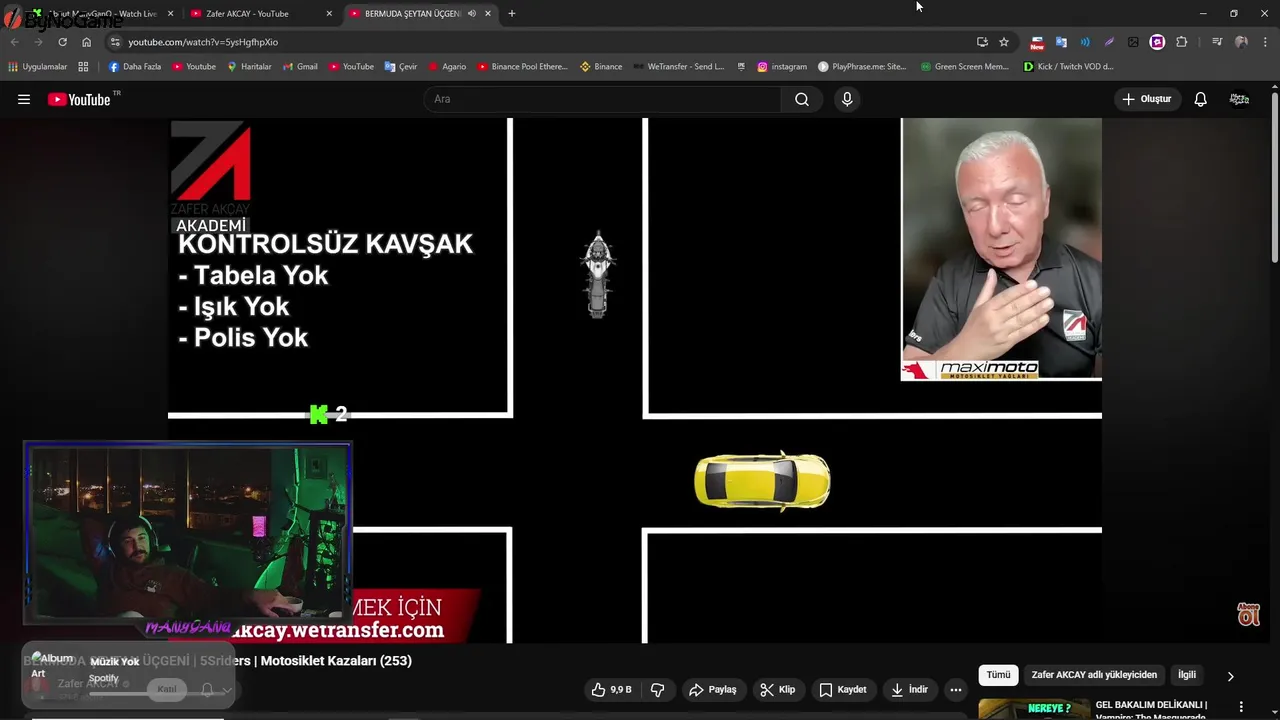The height and width of the screenshot is (720, 1280).
Task: Open the Binance Pool Ethere... bookmark
Action: 522,67
